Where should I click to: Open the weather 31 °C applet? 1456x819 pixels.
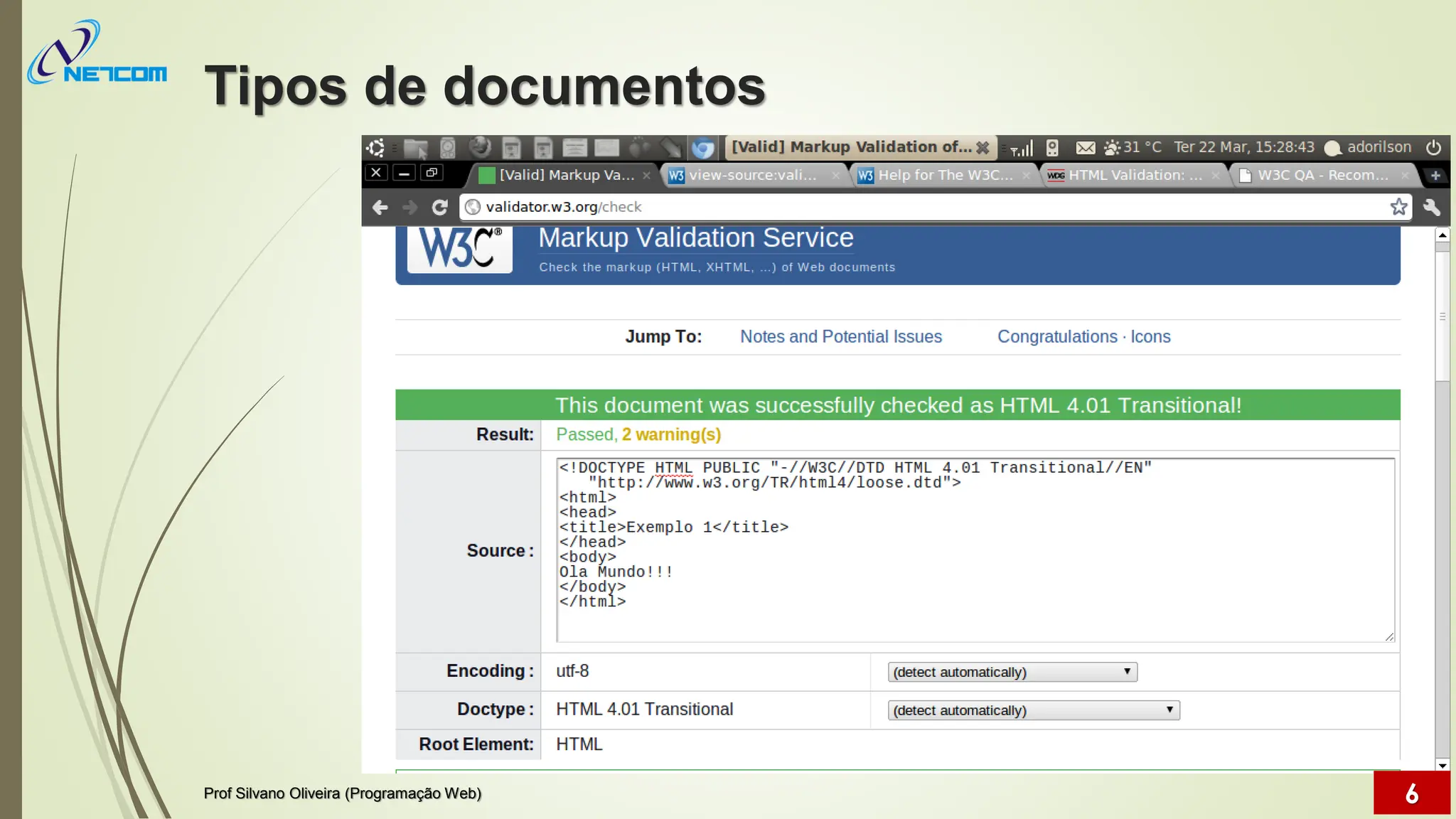pos(1133,147)
